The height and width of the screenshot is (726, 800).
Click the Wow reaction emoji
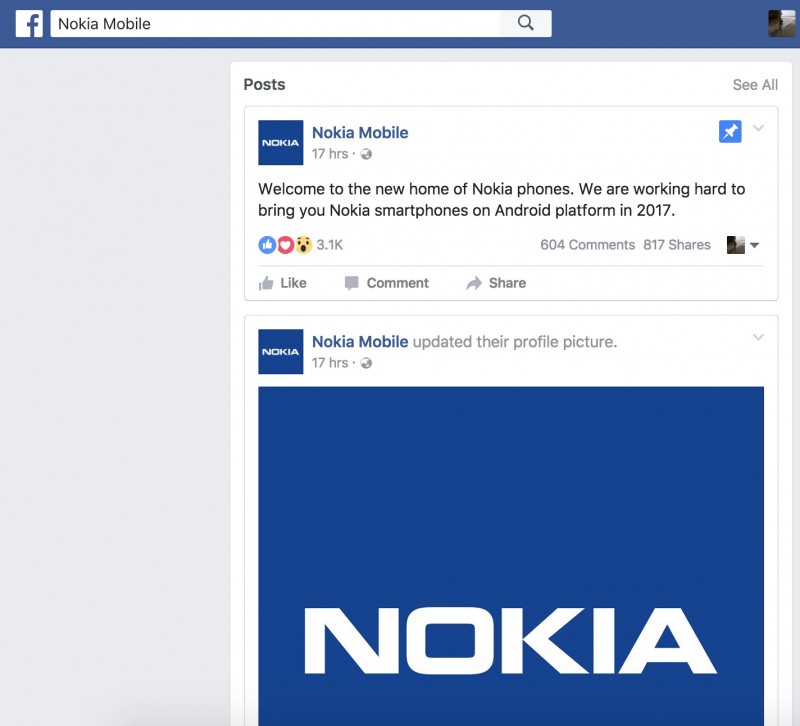(x=303, y=245)
